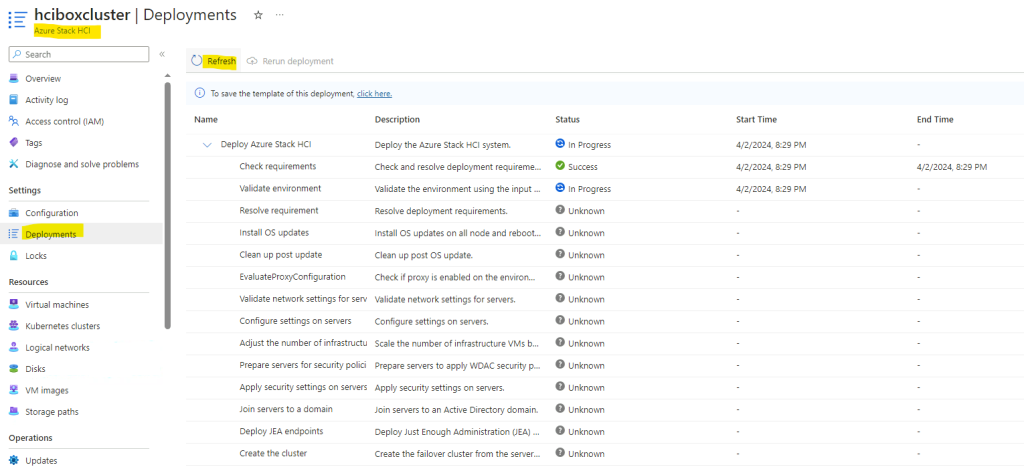This screenshot has height=469, width=1024.
Task: Click the info icon in the template banner
Action: [x=200, y=93]
